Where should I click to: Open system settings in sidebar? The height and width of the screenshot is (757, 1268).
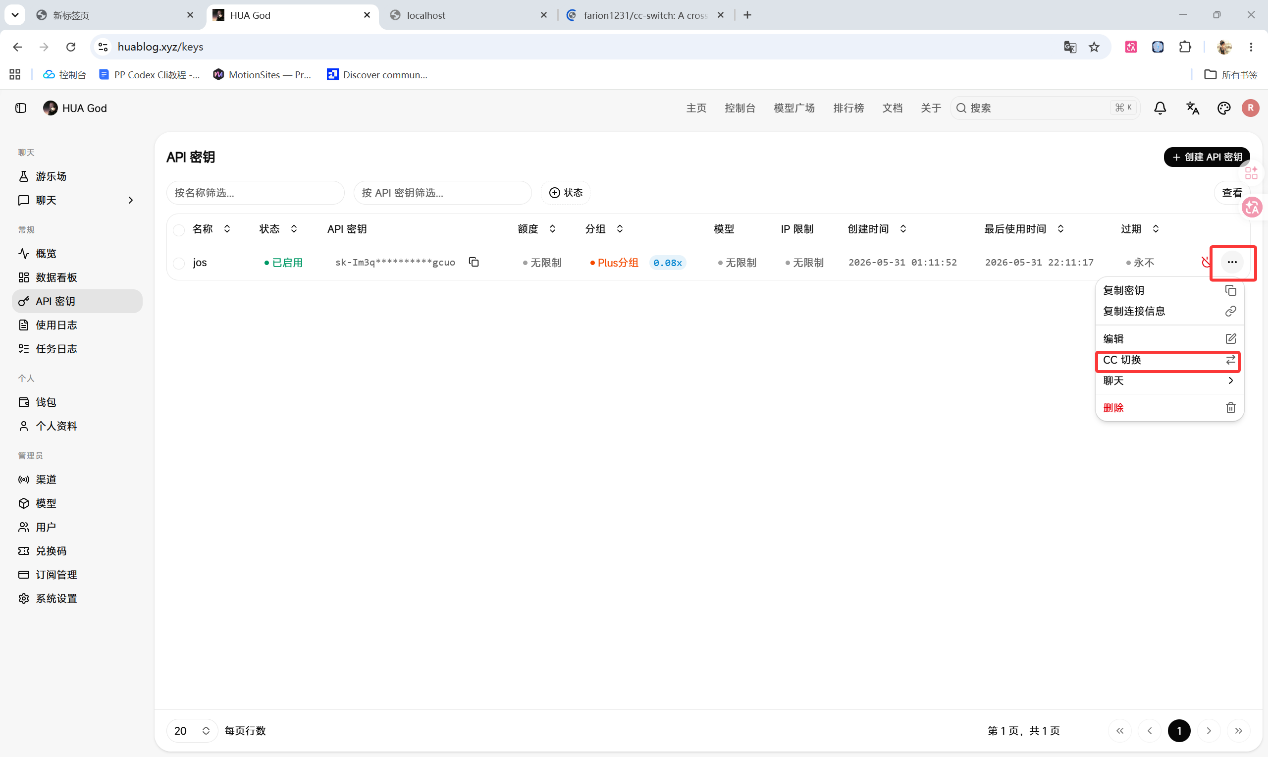pyautogui.click(x=77, y=599)
